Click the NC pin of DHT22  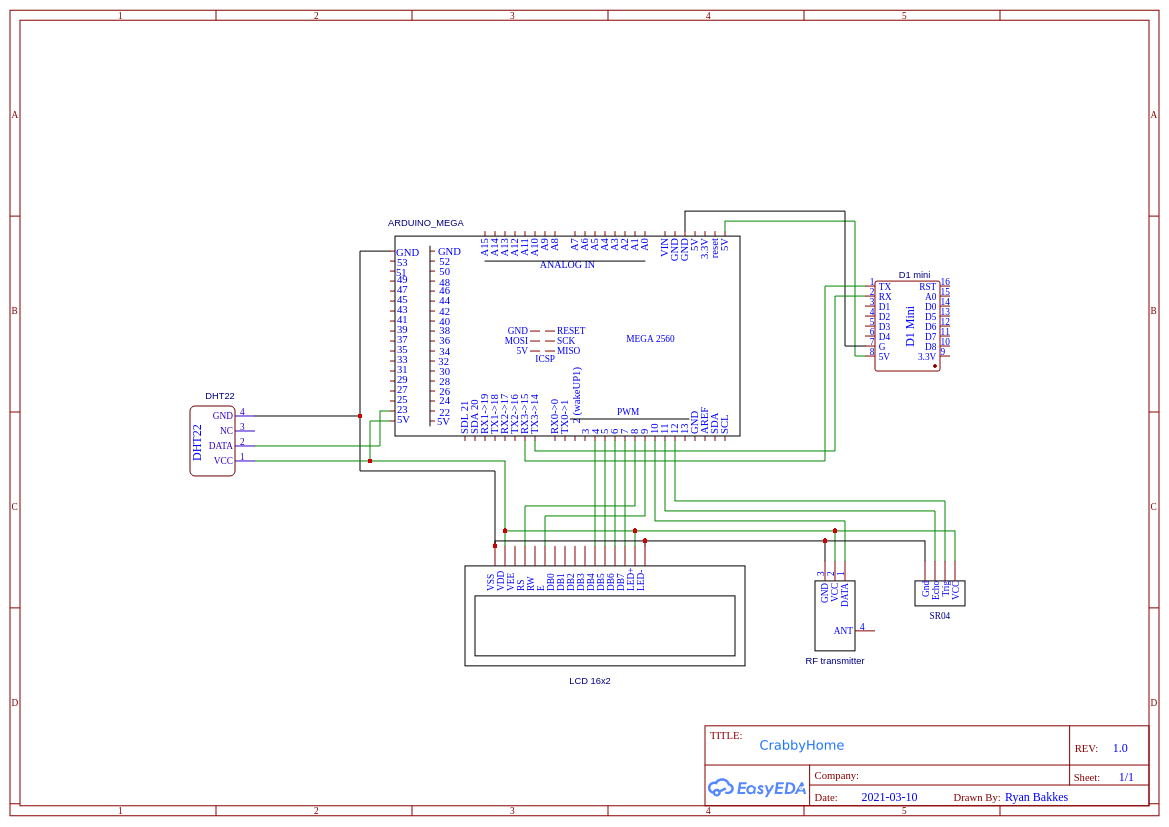pos(227,430)
